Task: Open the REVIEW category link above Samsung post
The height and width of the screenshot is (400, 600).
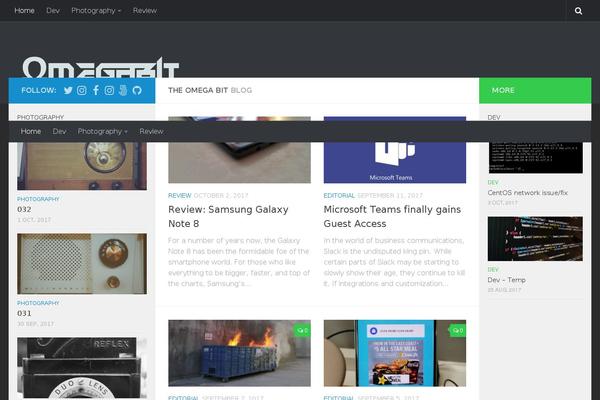Action: tap(179, 196)
